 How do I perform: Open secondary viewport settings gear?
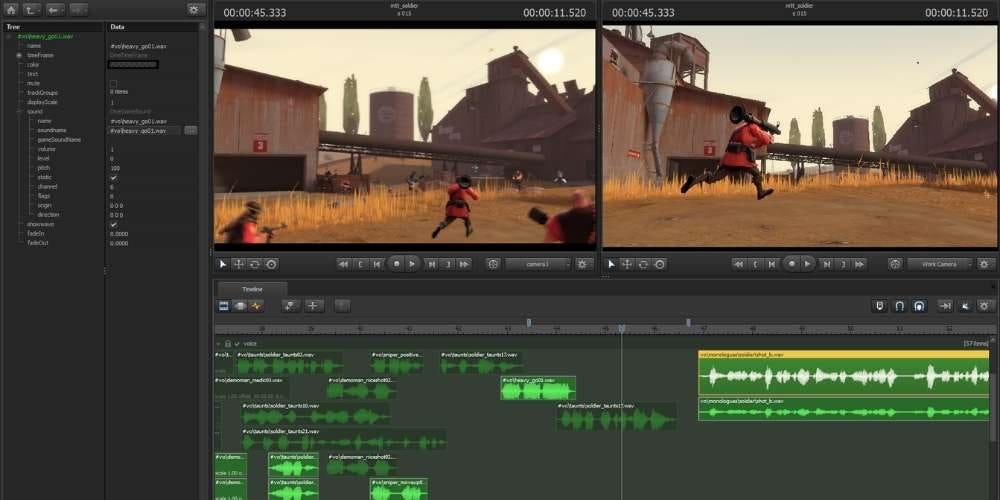[985, 264]
